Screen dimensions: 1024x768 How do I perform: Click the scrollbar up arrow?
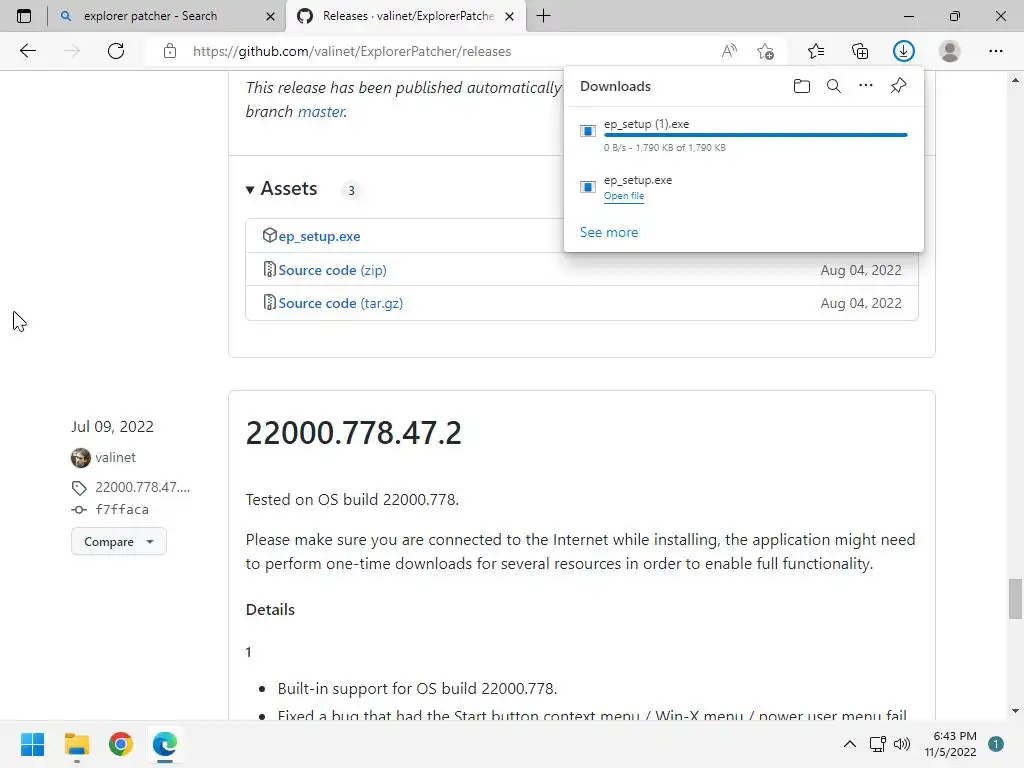(x=1015, y=81)
